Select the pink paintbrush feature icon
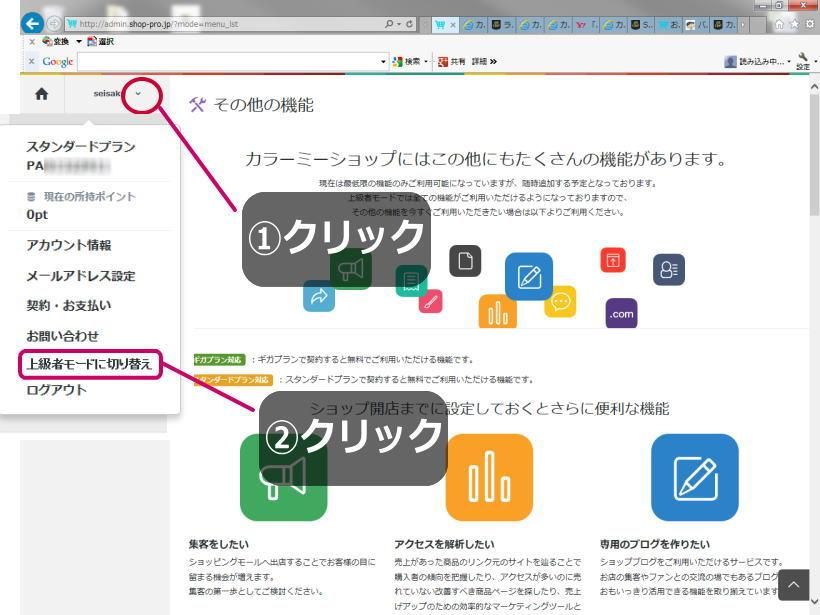This screenshot has width=820, height=615. coord(431,302)
